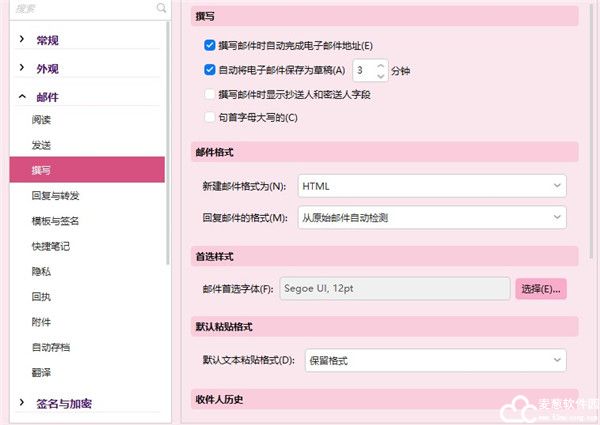Image resolution: width=600 pixels, height=425 pixels.
Task: Click the 邮件首选字体 Segoe UI field
Action: coord(395,289)
